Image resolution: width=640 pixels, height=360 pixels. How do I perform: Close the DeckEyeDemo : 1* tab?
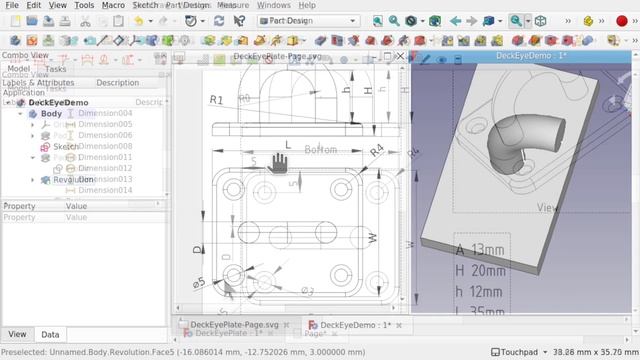(x=399, y=325)
